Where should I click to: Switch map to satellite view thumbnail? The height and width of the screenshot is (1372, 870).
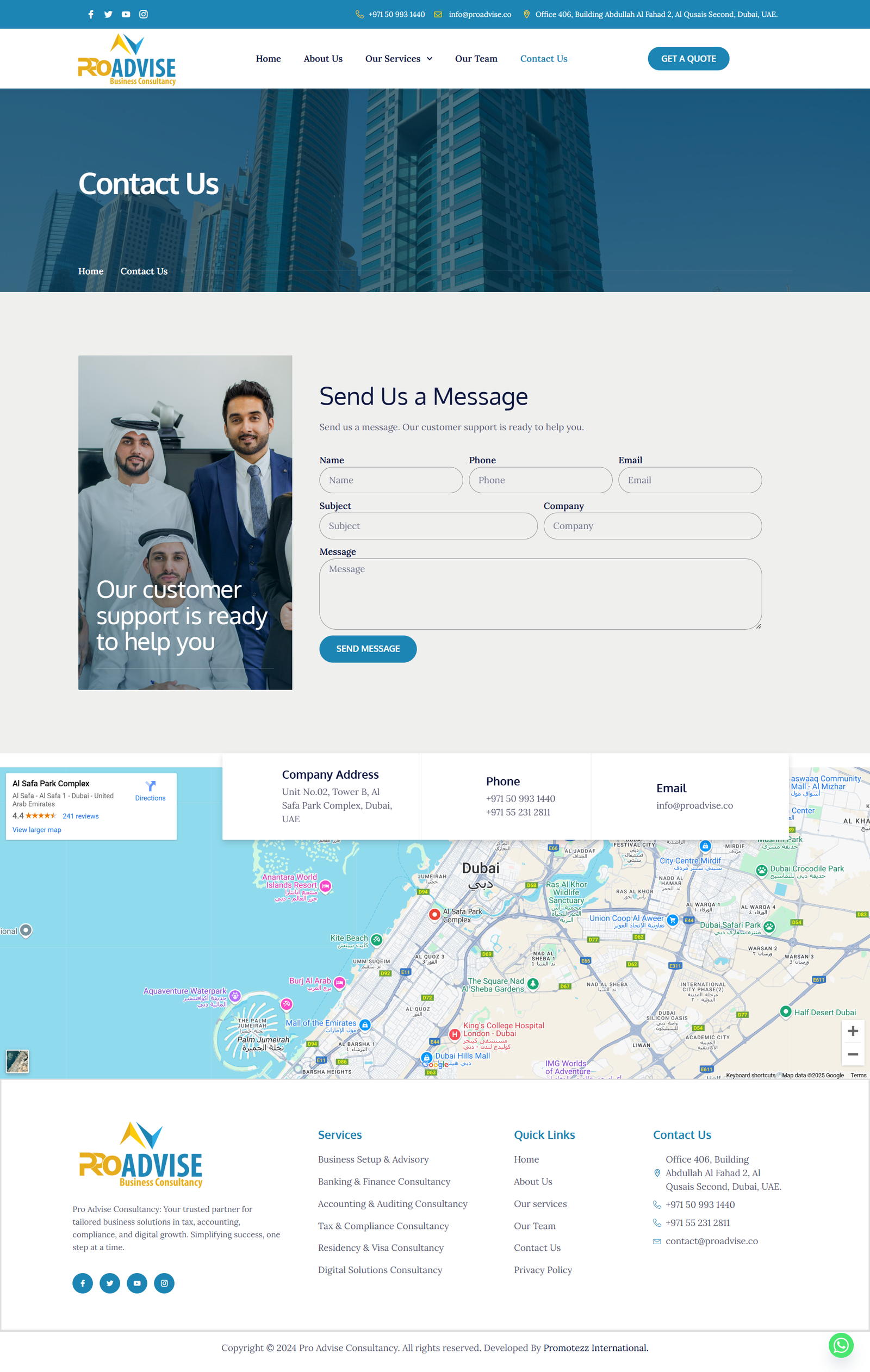click(17, 1061)
